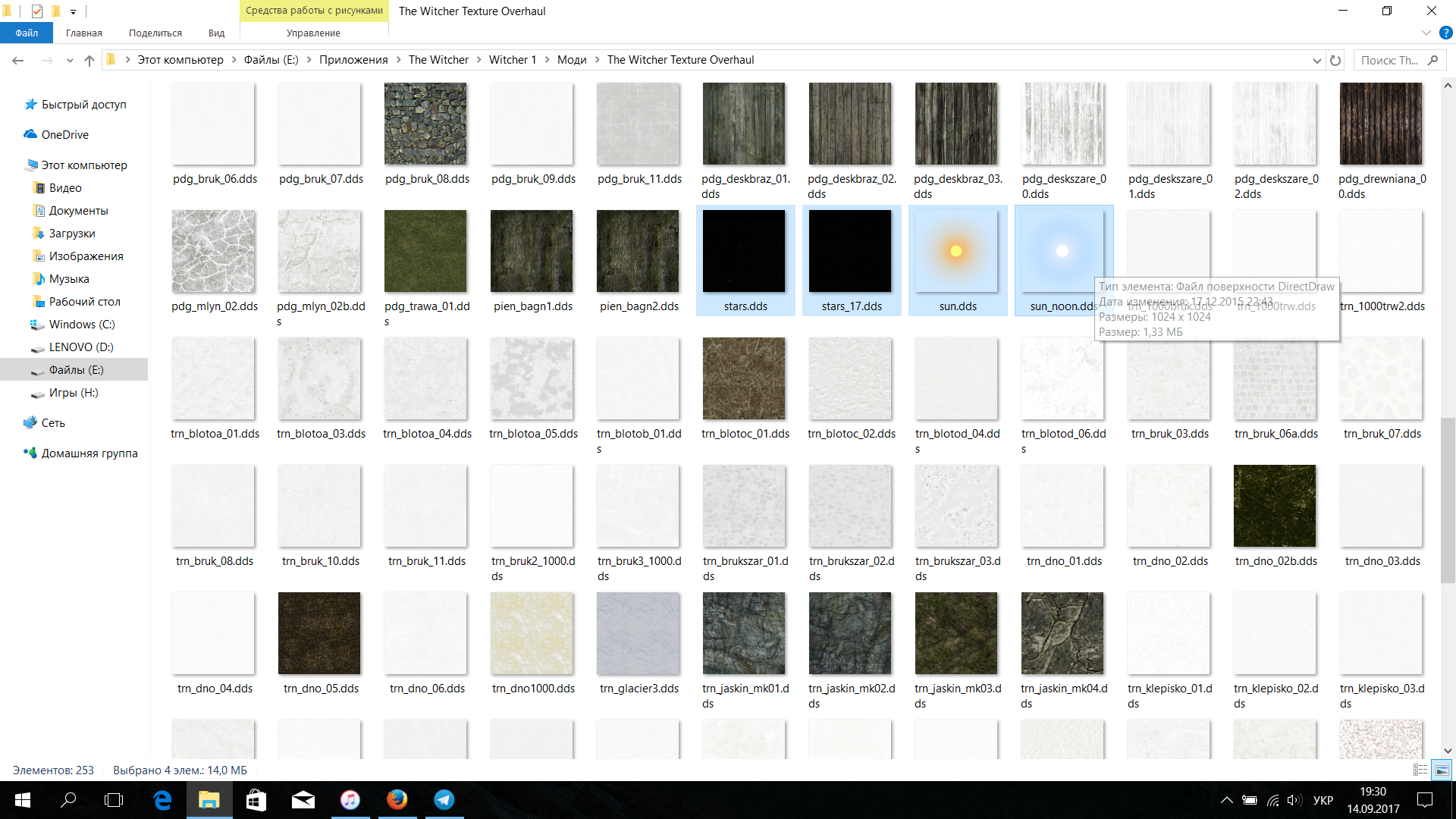The image size is (1456, 819).
Task: Click Witcher 1 in breadcrumb path
Action: point(512,60)
